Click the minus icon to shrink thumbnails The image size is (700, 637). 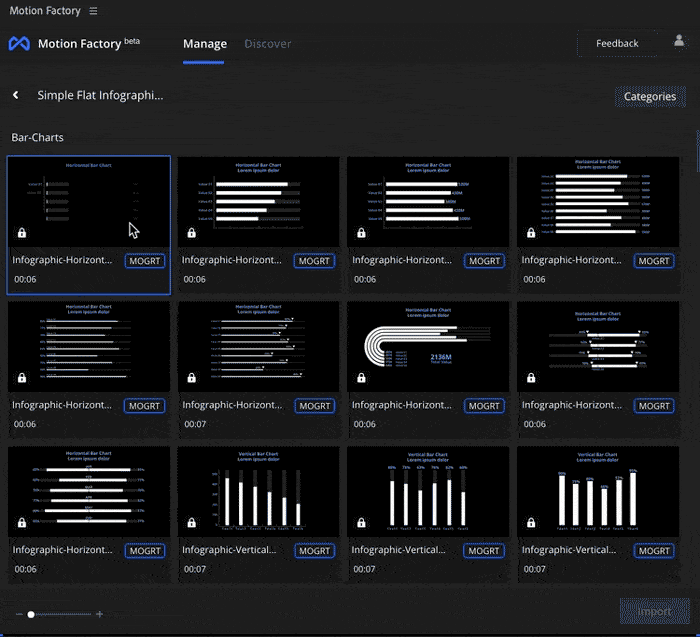point(18,614)
